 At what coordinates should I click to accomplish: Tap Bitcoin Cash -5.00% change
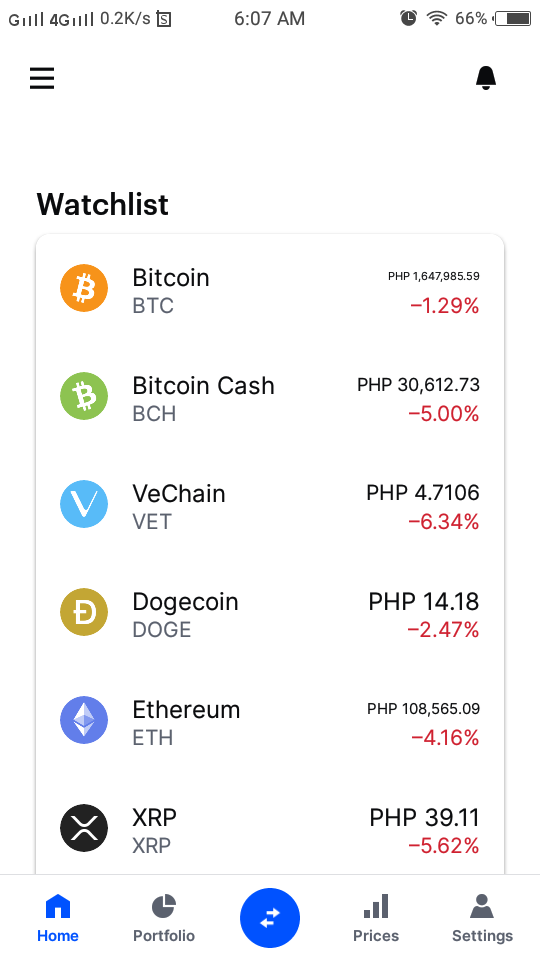443,414
